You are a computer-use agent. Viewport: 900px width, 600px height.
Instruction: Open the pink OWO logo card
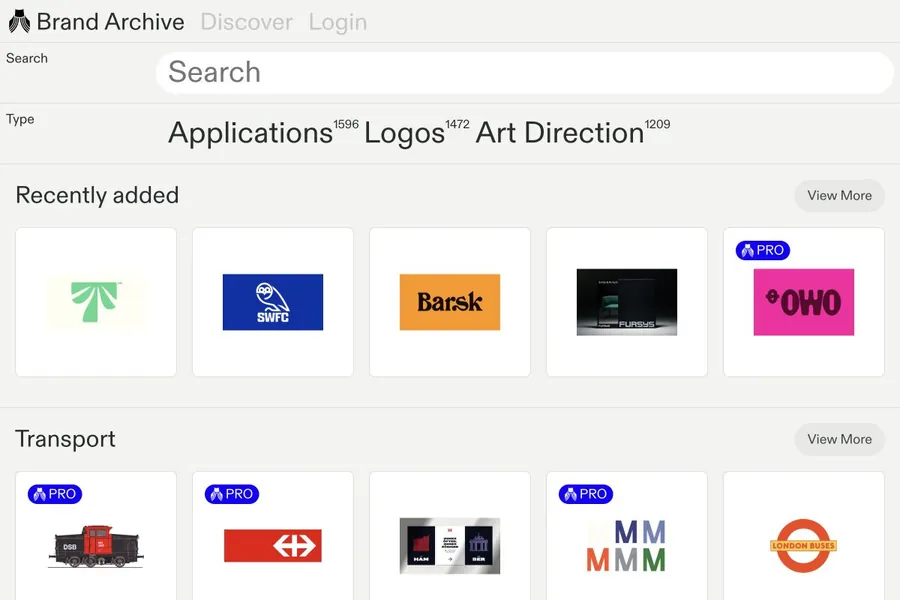point(804,302)
